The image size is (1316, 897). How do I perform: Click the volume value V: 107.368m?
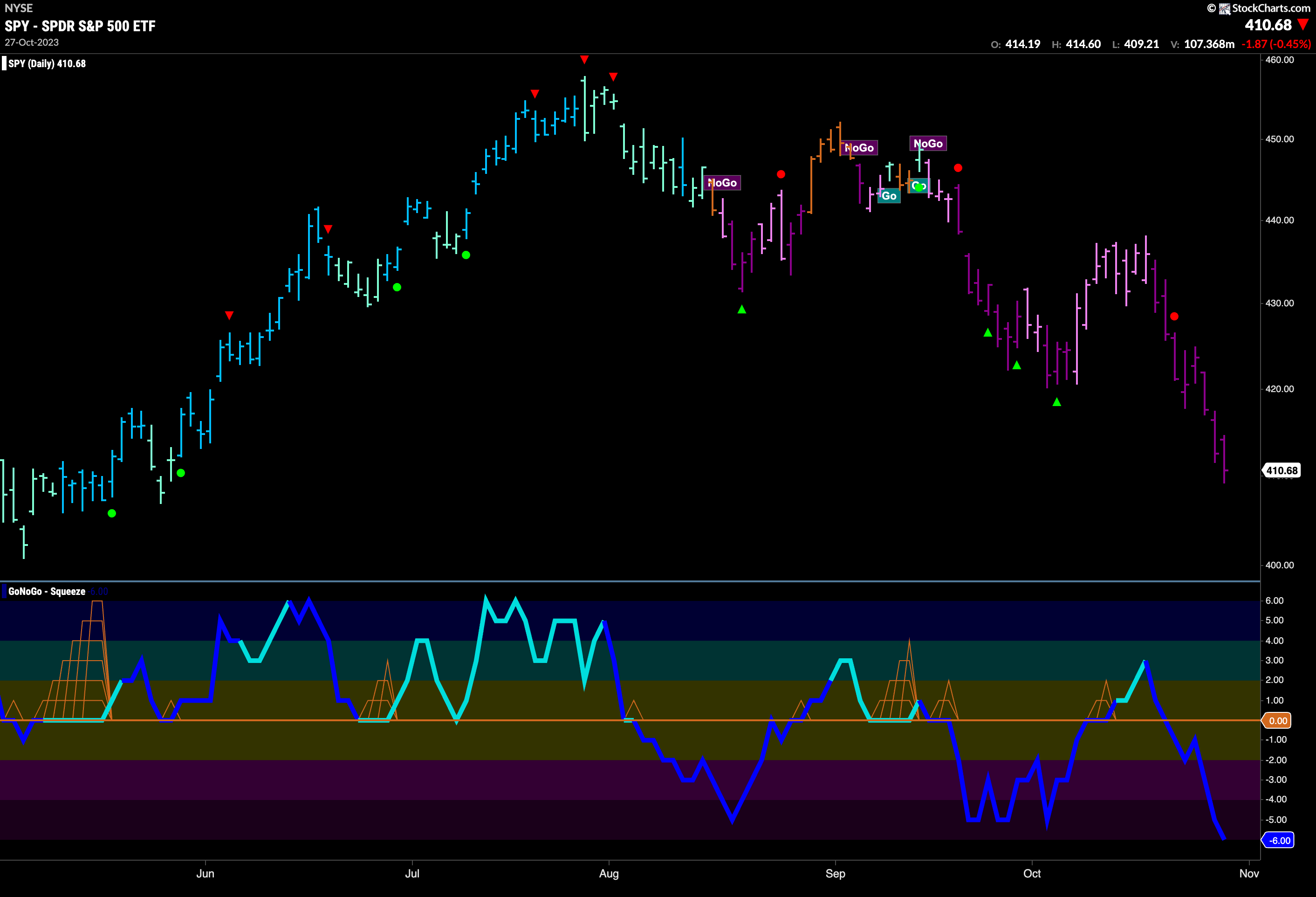[x=1202, y=44]
